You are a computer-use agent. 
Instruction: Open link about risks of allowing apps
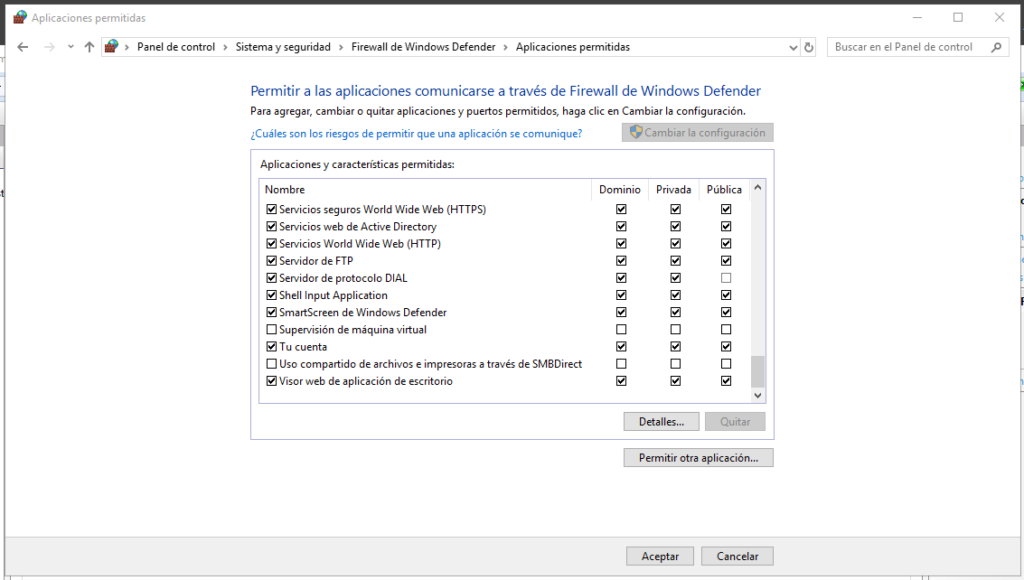click(416, 133)
